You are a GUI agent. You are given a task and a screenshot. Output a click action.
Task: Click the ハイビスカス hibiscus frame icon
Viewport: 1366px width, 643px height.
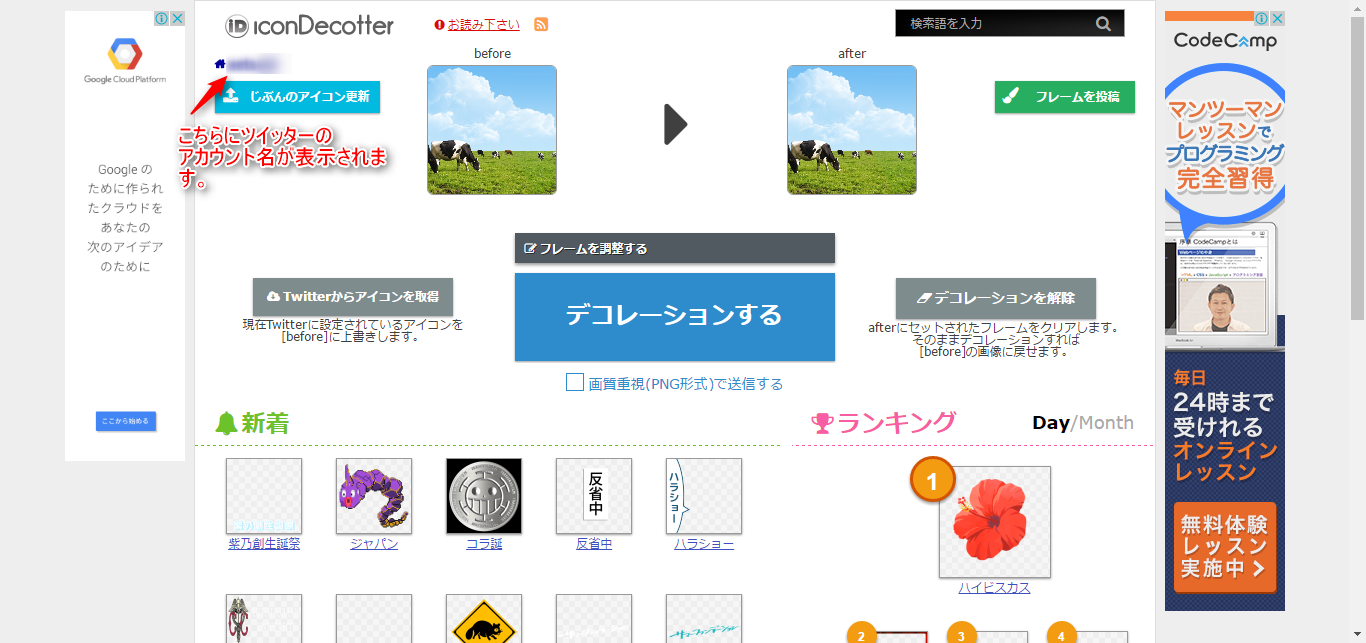[x=994, y=522]
